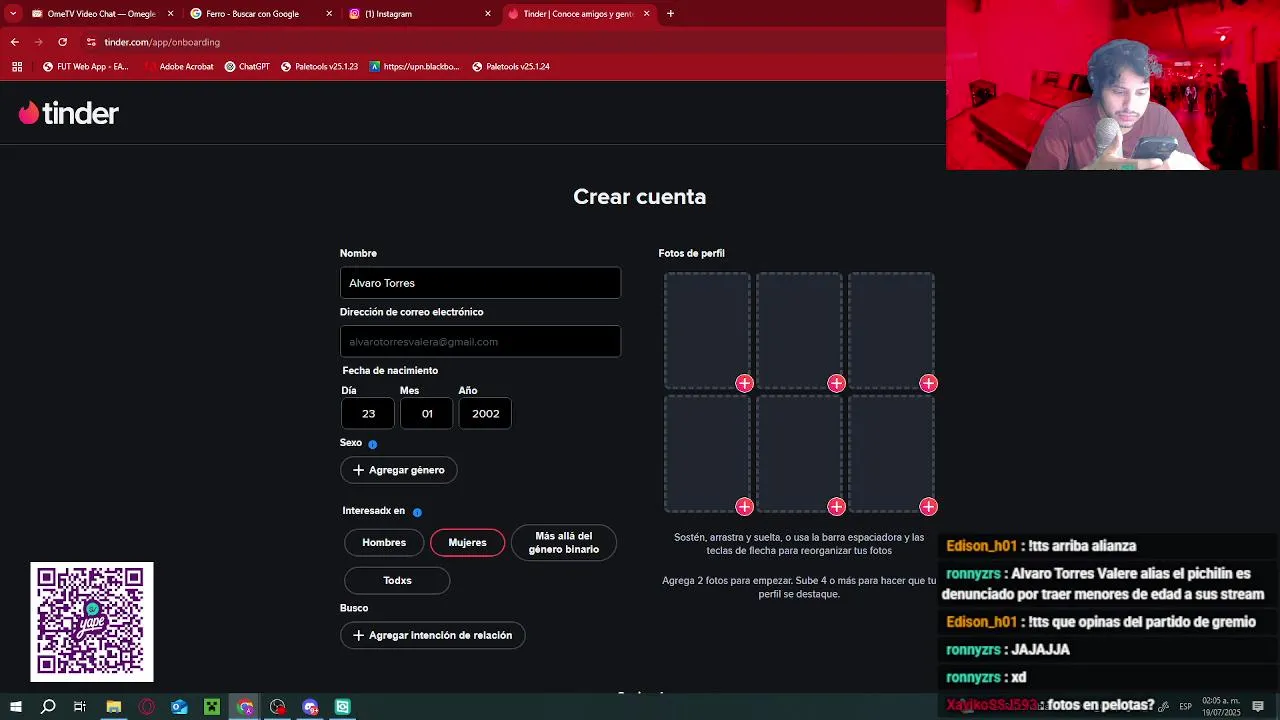Click the Yape QR code image
Viewport: 1280px width, 720px height.
point(92,622)
